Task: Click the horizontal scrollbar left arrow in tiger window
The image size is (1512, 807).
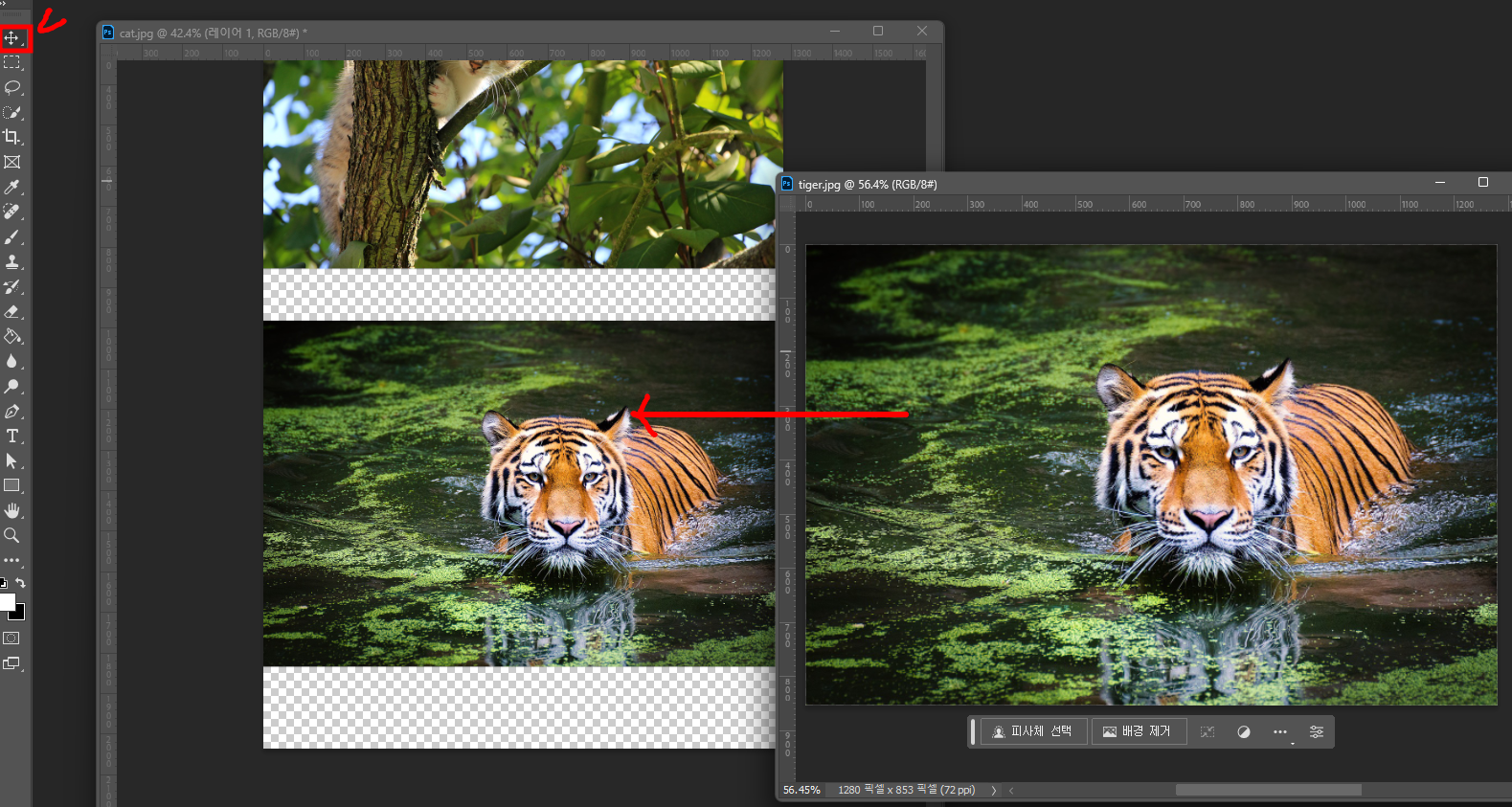Action: (1011, 790)
